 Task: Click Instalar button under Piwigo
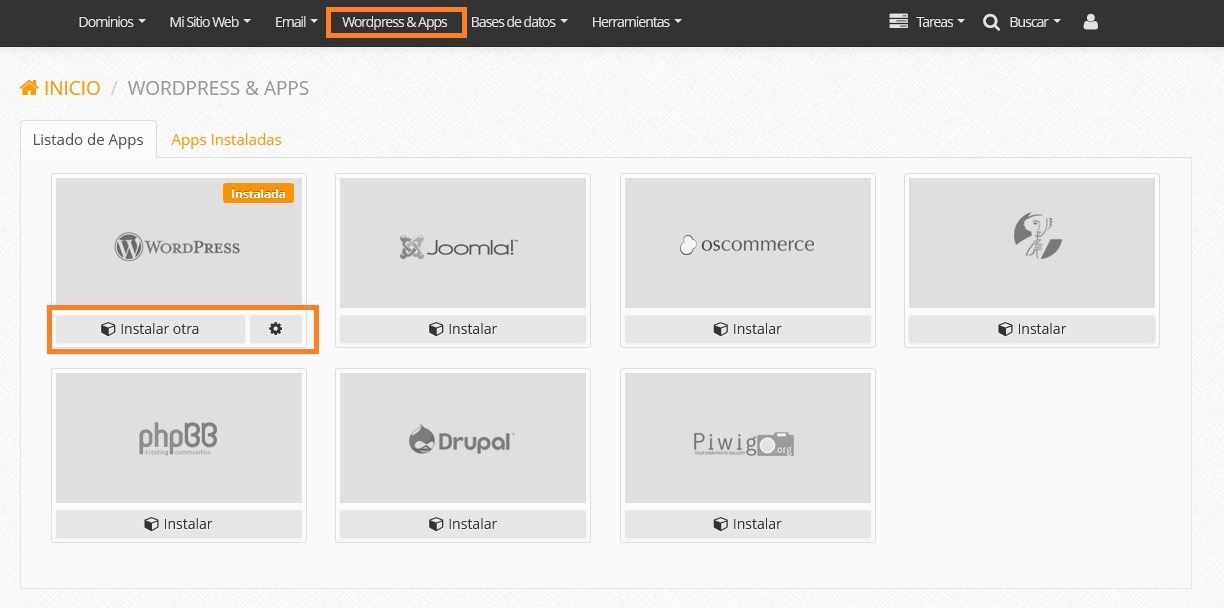pyautogui.click(x=747, y=524)
